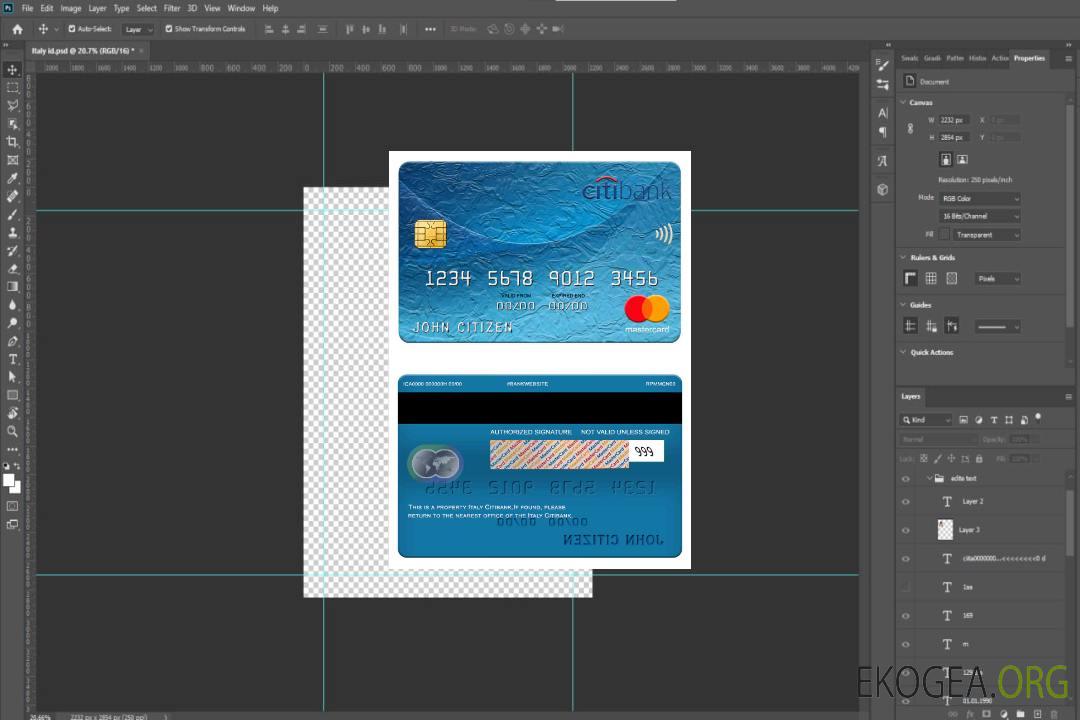The width and height of the screenshot is (1080, 720).
Task: Select the Path Selection tool
Action: 12,377
